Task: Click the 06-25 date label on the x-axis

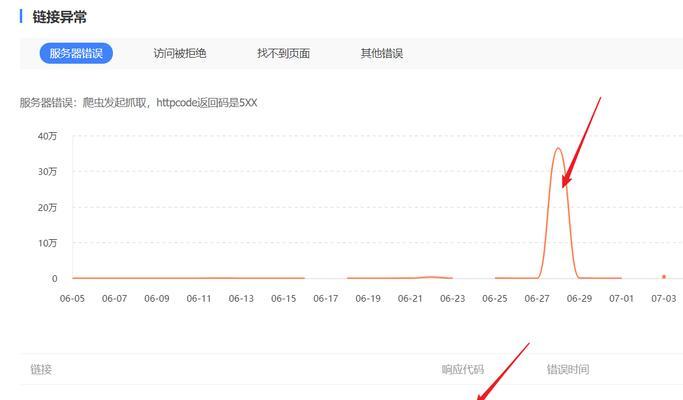Action: (495, 298)
